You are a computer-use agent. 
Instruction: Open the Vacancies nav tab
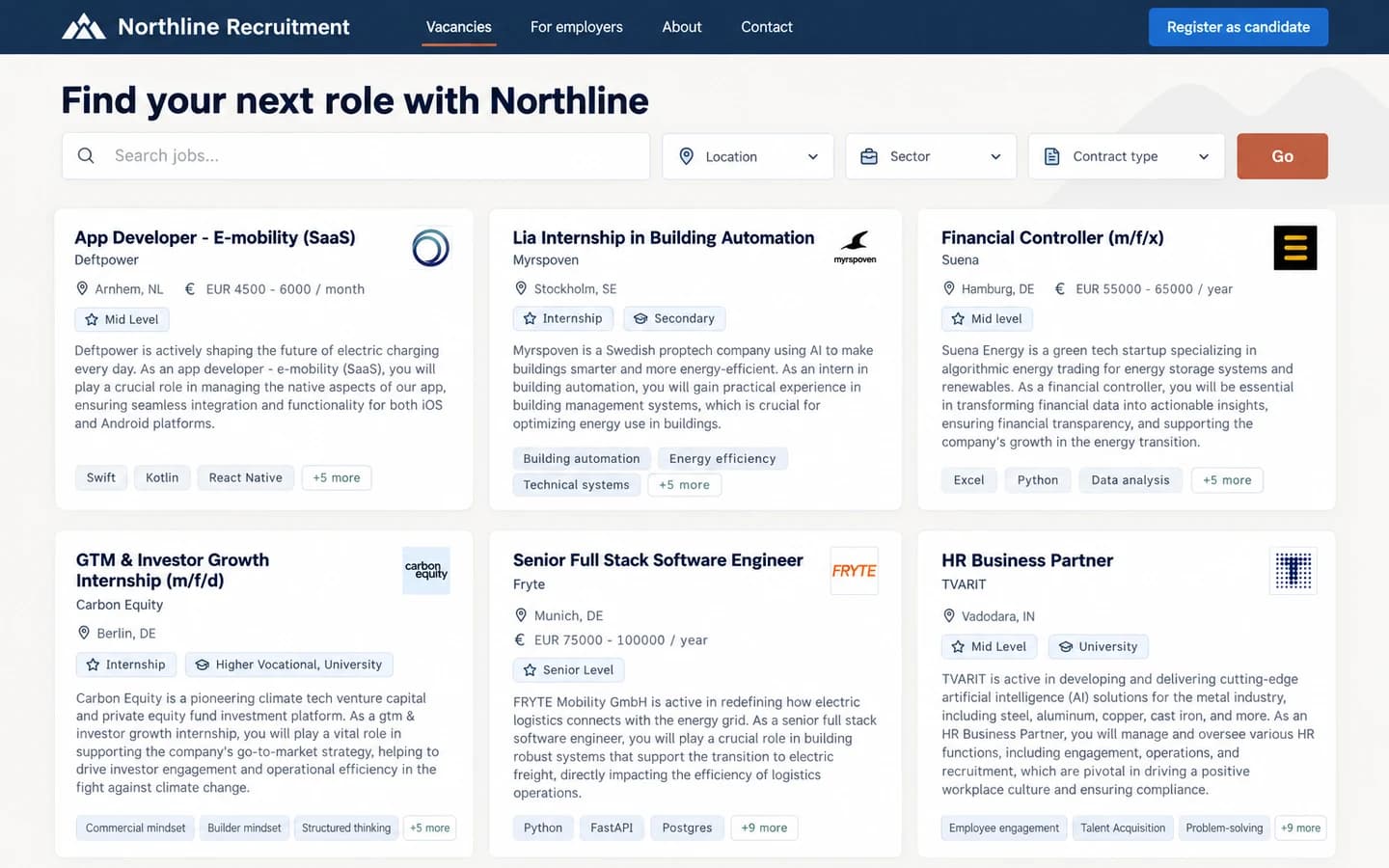point(459,27)
